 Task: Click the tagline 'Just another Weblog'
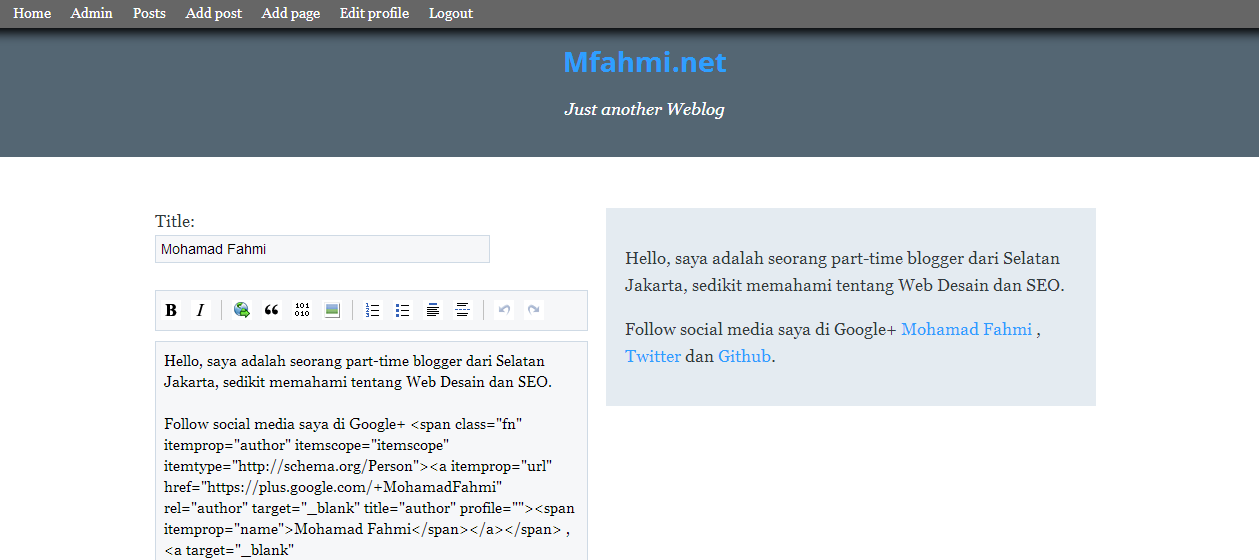pos(644,109)
